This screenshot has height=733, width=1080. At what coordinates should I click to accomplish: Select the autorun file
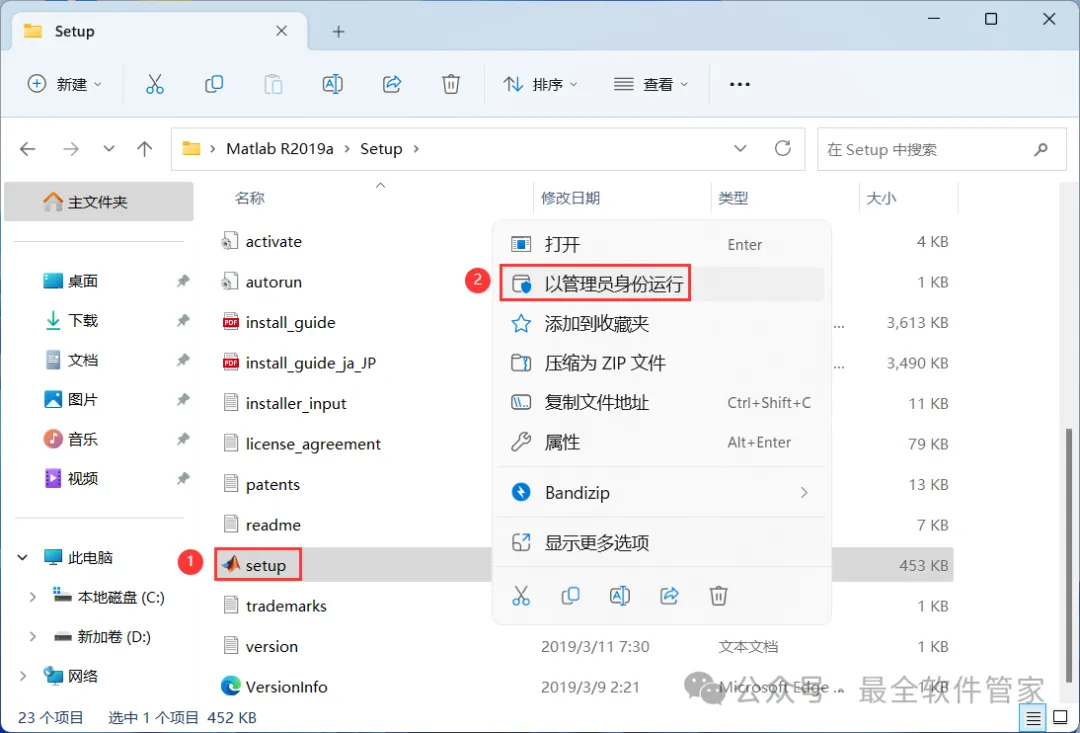pos(273,282)
